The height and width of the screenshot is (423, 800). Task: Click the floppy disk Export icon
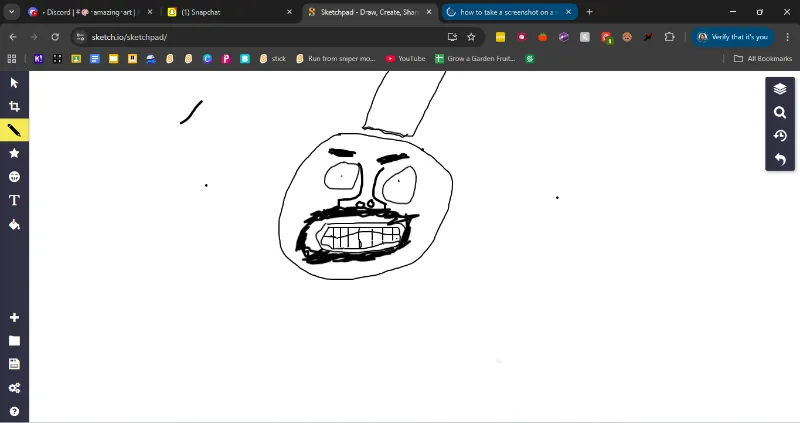coord(14,364)
